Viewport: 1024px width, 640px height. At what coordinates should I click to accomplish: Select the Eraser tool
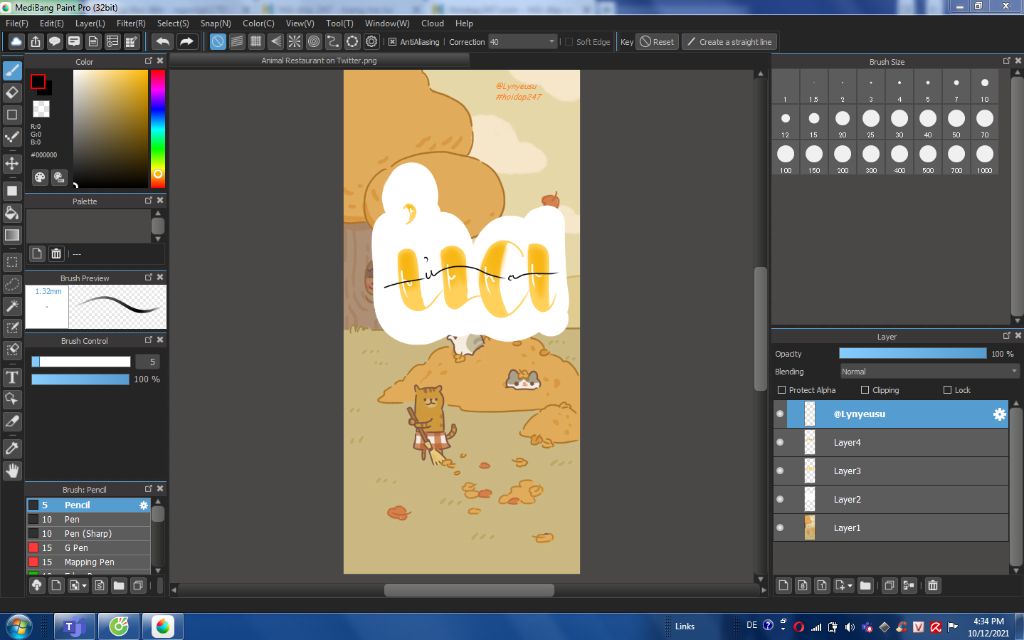click(x=12, y=93)
